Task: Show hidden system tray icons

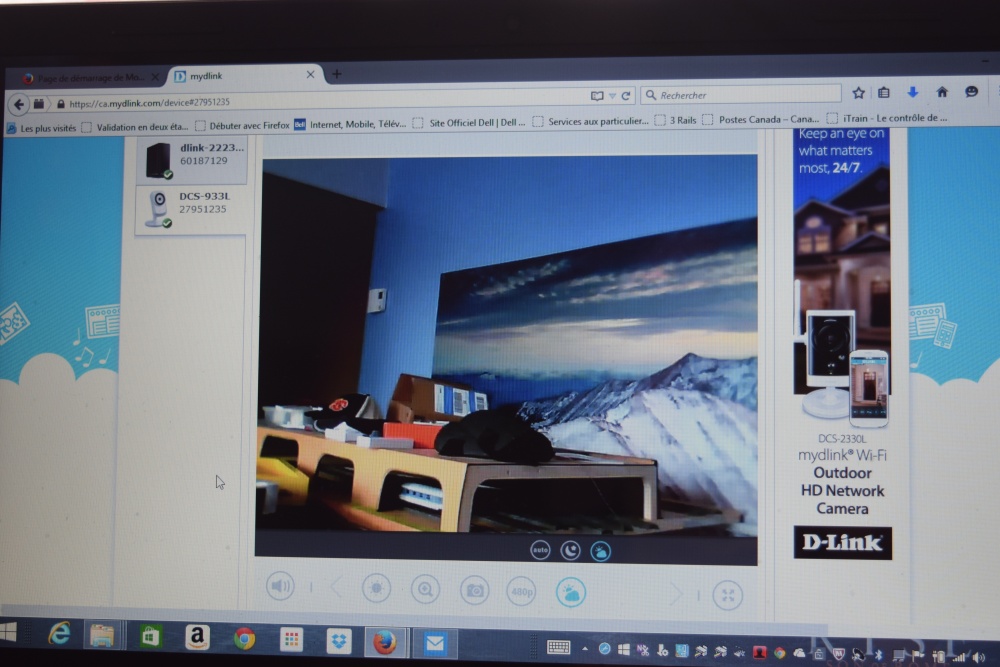Action: (x=585, y=649)
